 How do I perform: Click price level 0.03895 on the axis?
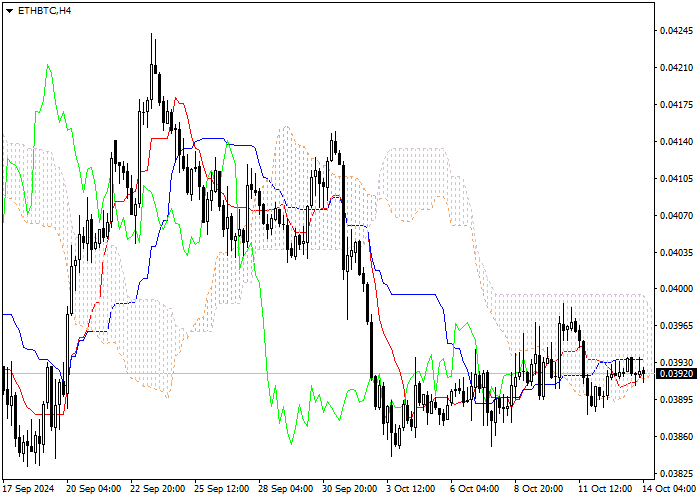click(677, 400)
